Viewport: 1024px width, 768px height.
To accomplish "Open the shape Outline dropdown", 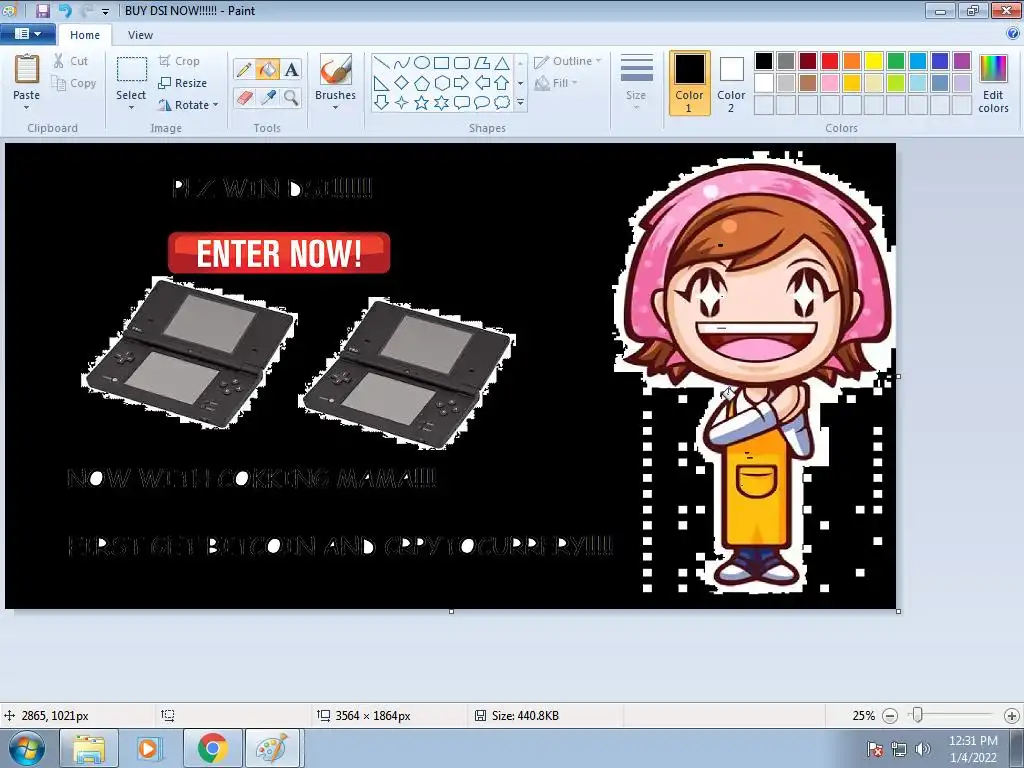I will coord(567,61).
